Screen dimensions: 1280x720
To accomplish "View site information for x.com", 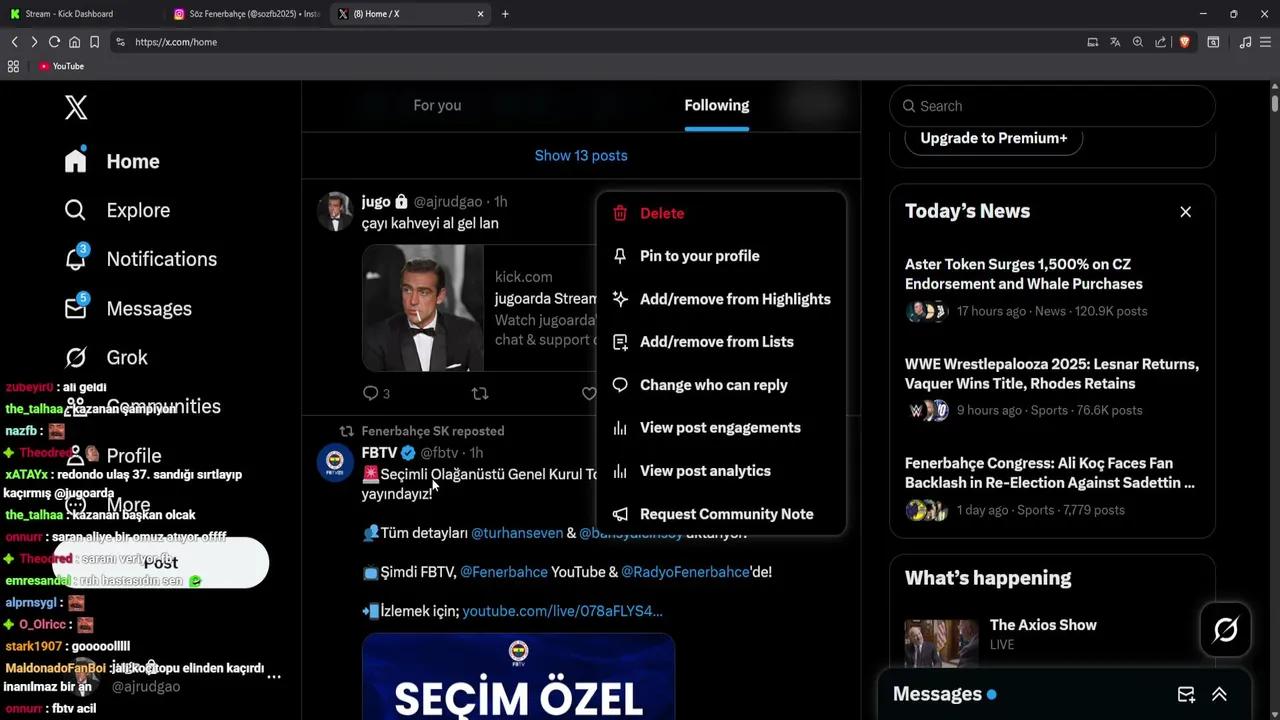I will [x=120, y=42].
